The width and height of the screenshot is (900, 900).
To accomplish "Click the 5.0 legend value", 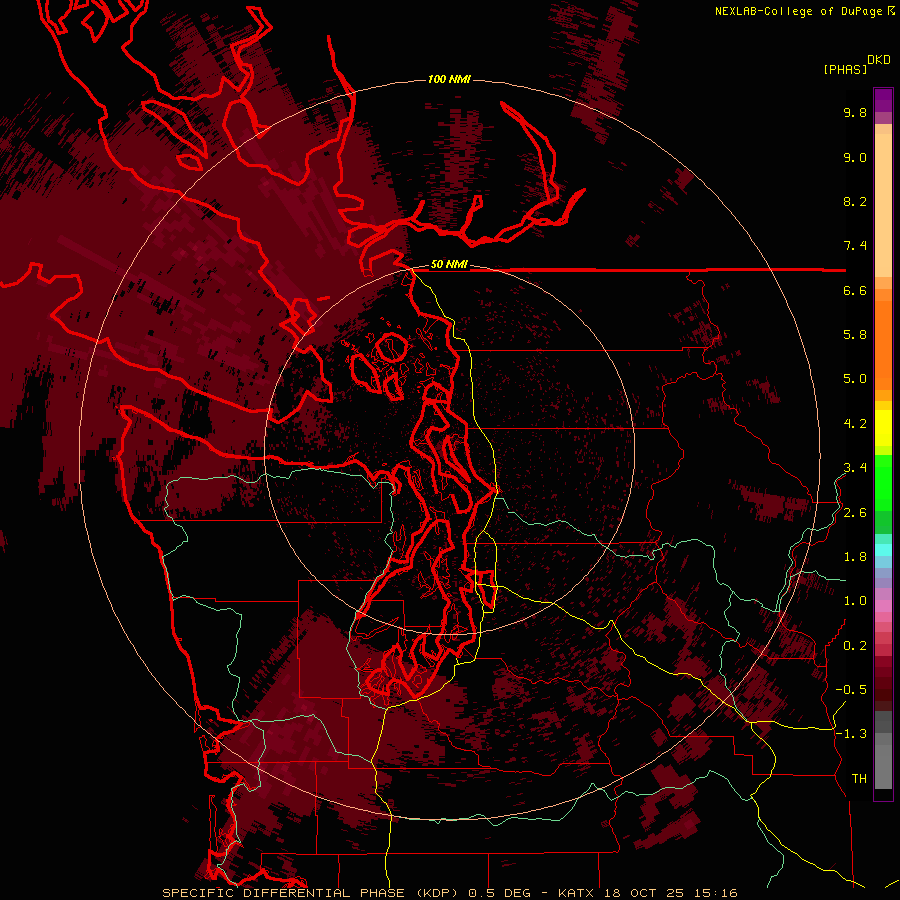I will [855, 379].
